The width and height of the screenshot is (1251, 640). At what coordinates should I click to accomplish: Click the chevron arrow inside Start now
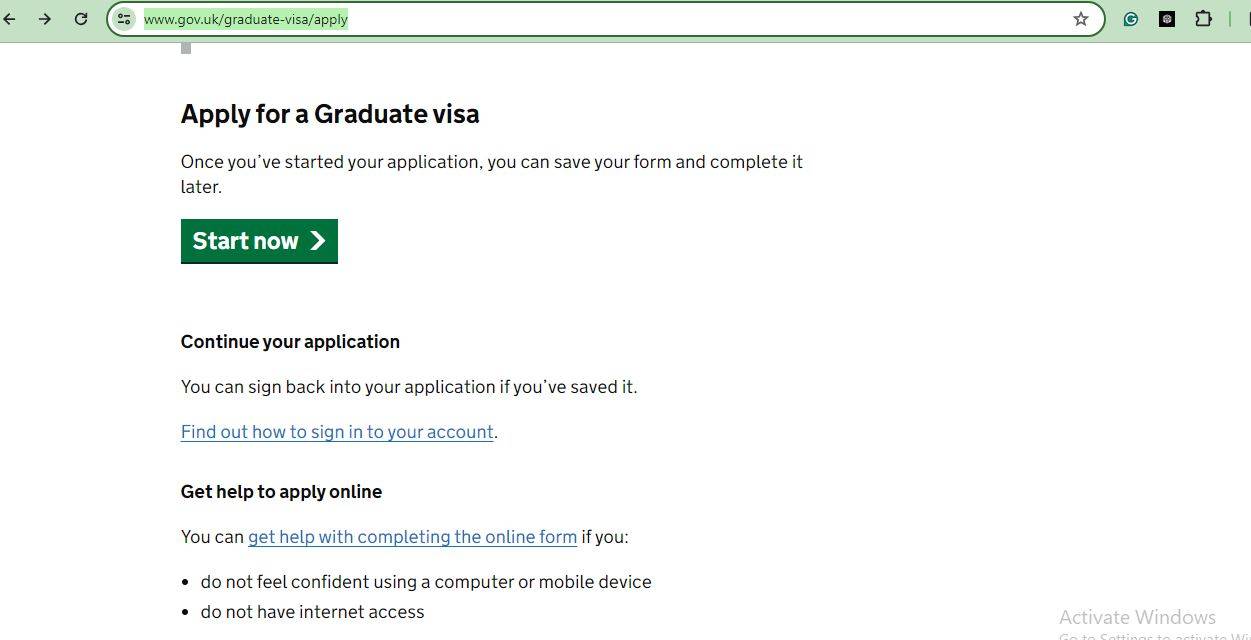pos(318,240)
